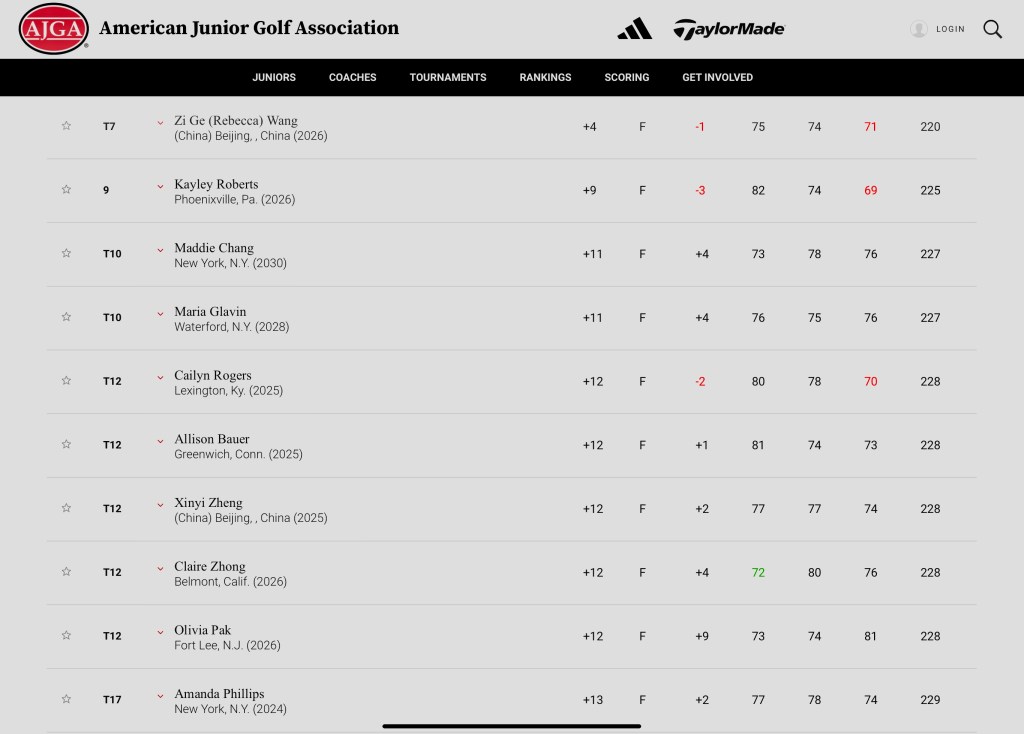Mark Zi Ge (Rebecca) Wang's star
This screenshot has height=734, width=1024.
coord(67,126)
